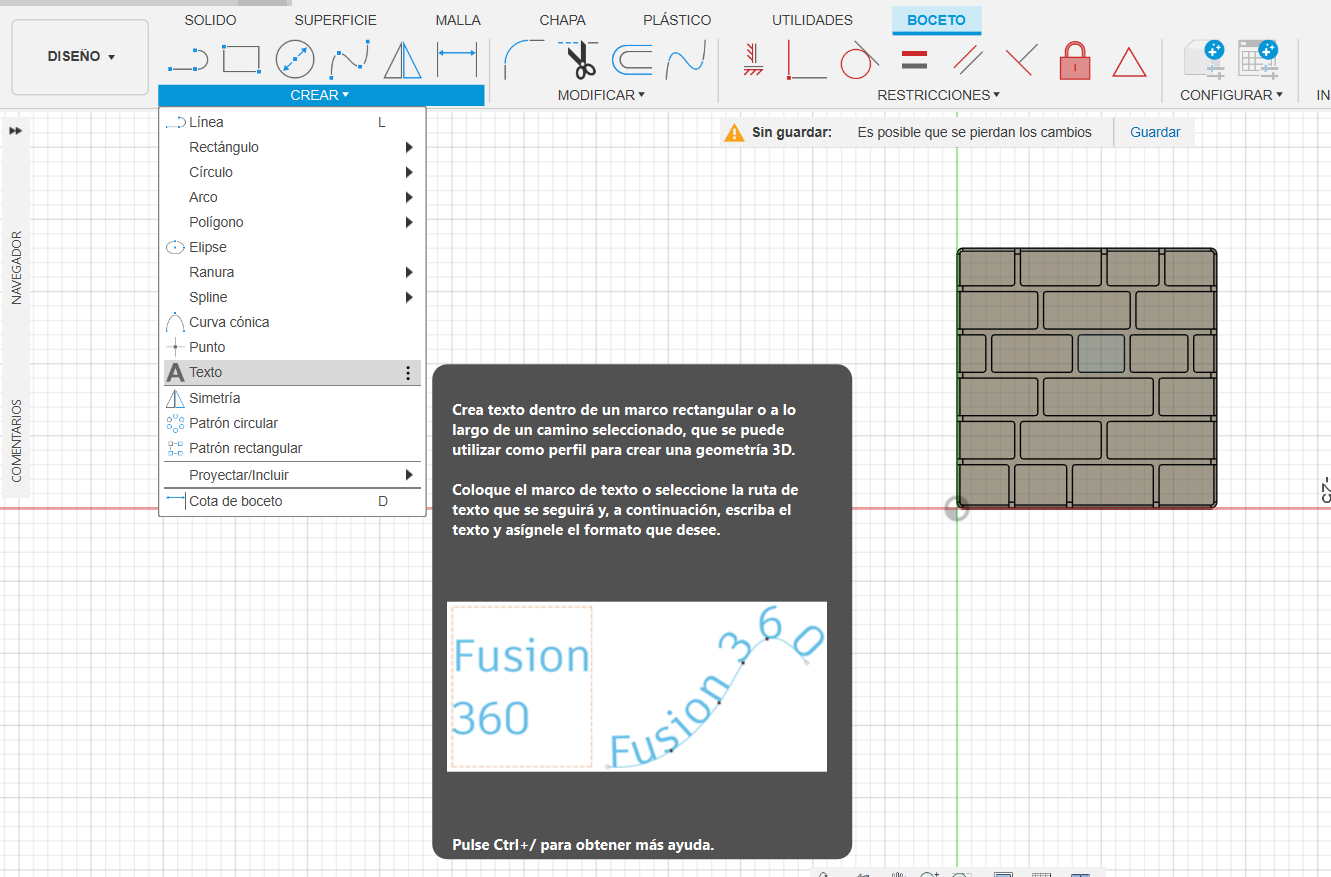Click the Perpendicular constraint icon

tap(1021, 60)
